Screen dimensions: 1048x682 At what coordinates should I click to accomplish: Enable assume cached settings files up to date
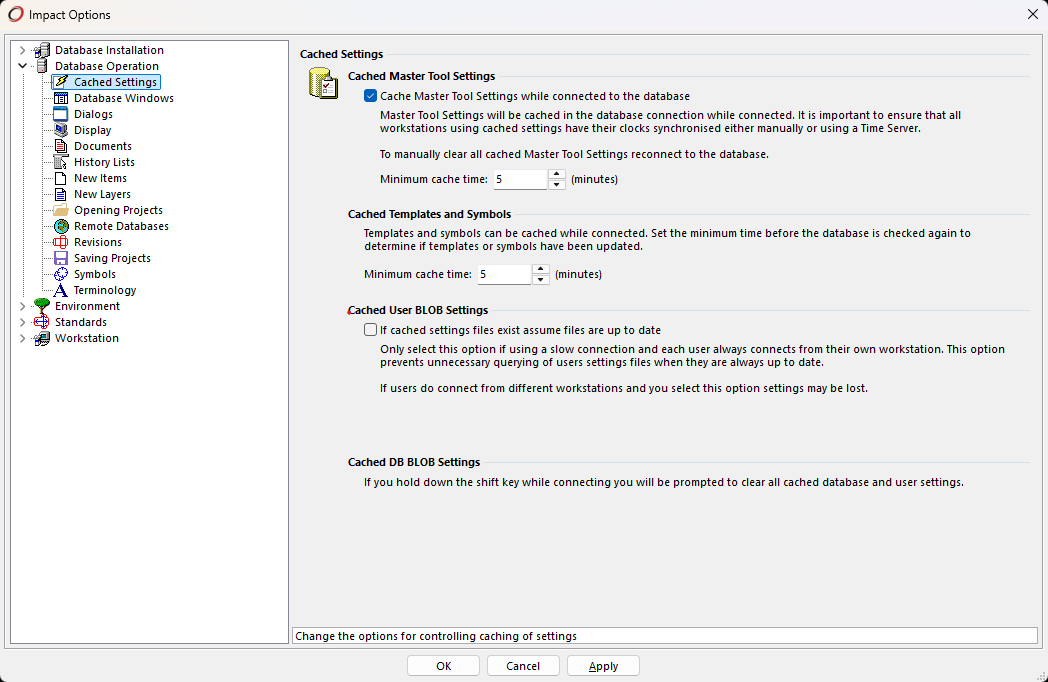[x=370, y=330]
